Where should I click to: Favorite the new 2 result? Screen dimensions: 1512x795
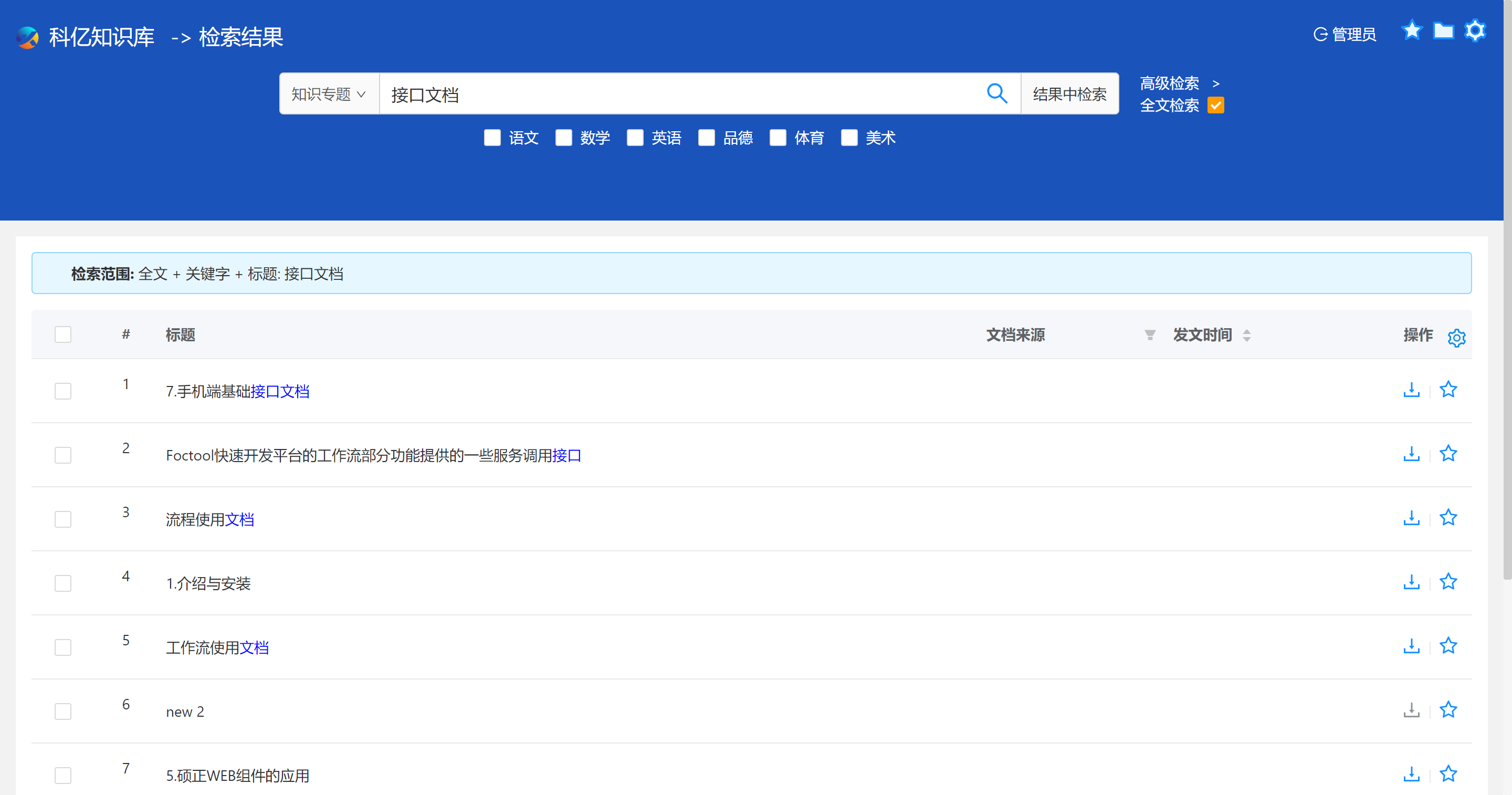click(x=1448, y=710)
